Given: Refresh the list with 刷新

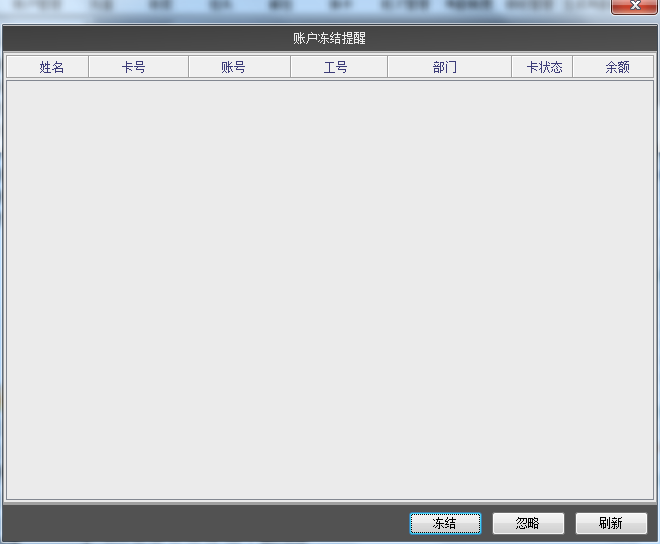Looking at the screenshot, I should (611, 523).
